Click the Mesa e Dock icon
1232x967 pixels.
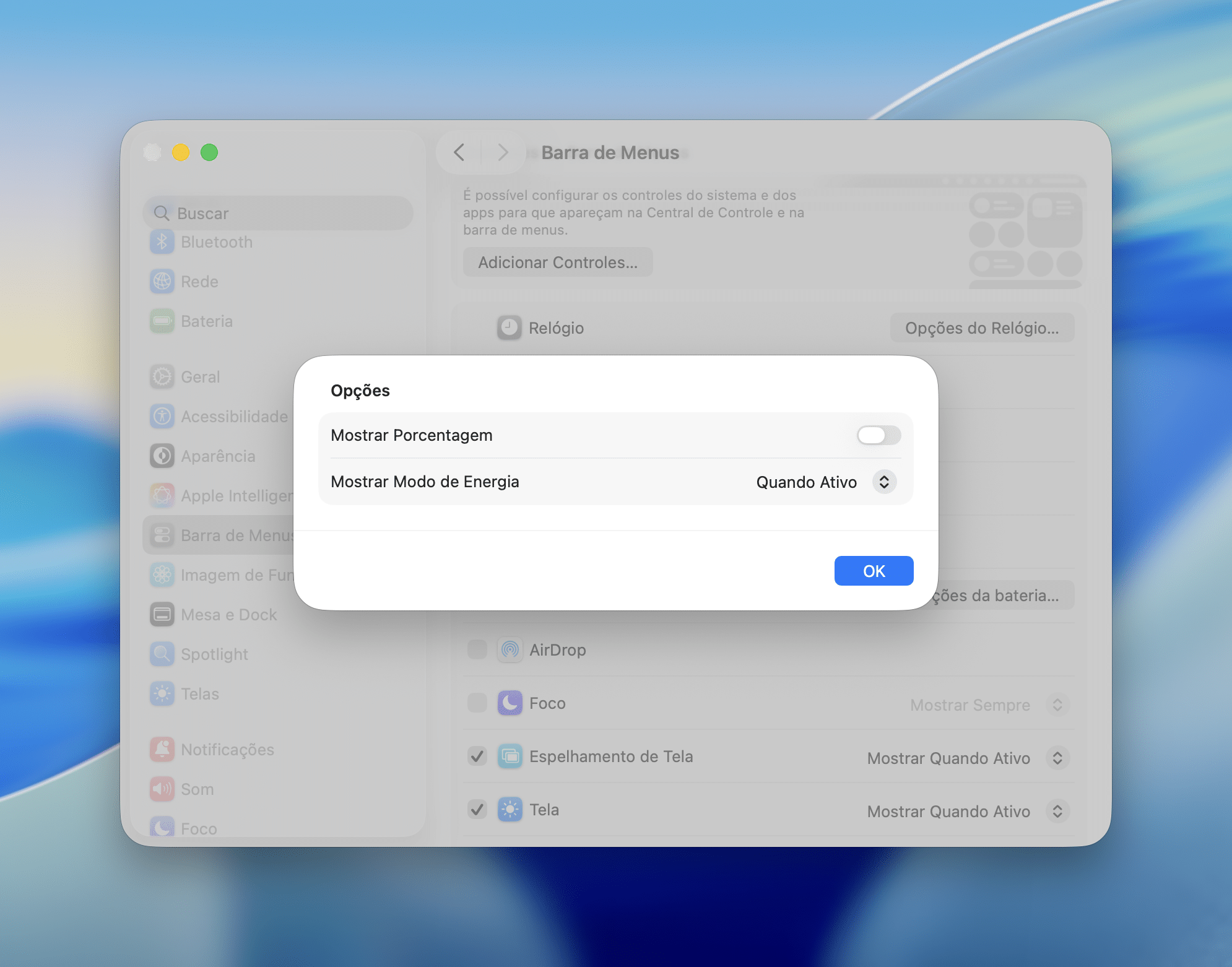pyautogui.click(x=162, y=615)
